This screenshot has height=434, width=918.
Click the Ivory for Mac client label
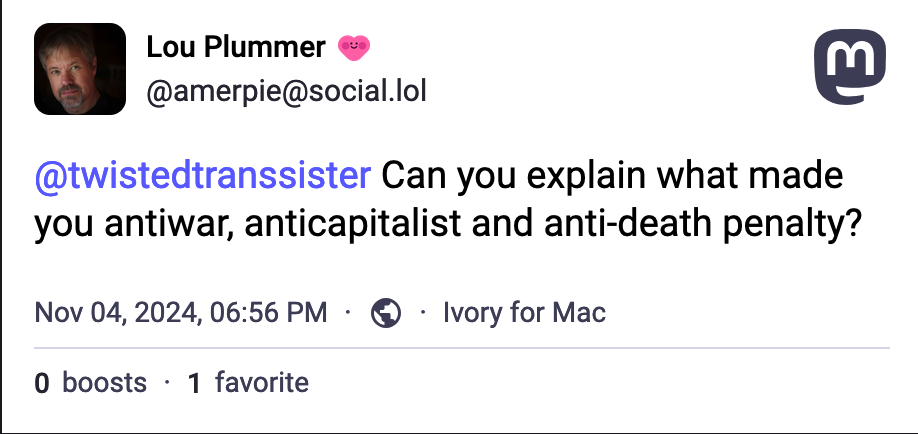524,313
